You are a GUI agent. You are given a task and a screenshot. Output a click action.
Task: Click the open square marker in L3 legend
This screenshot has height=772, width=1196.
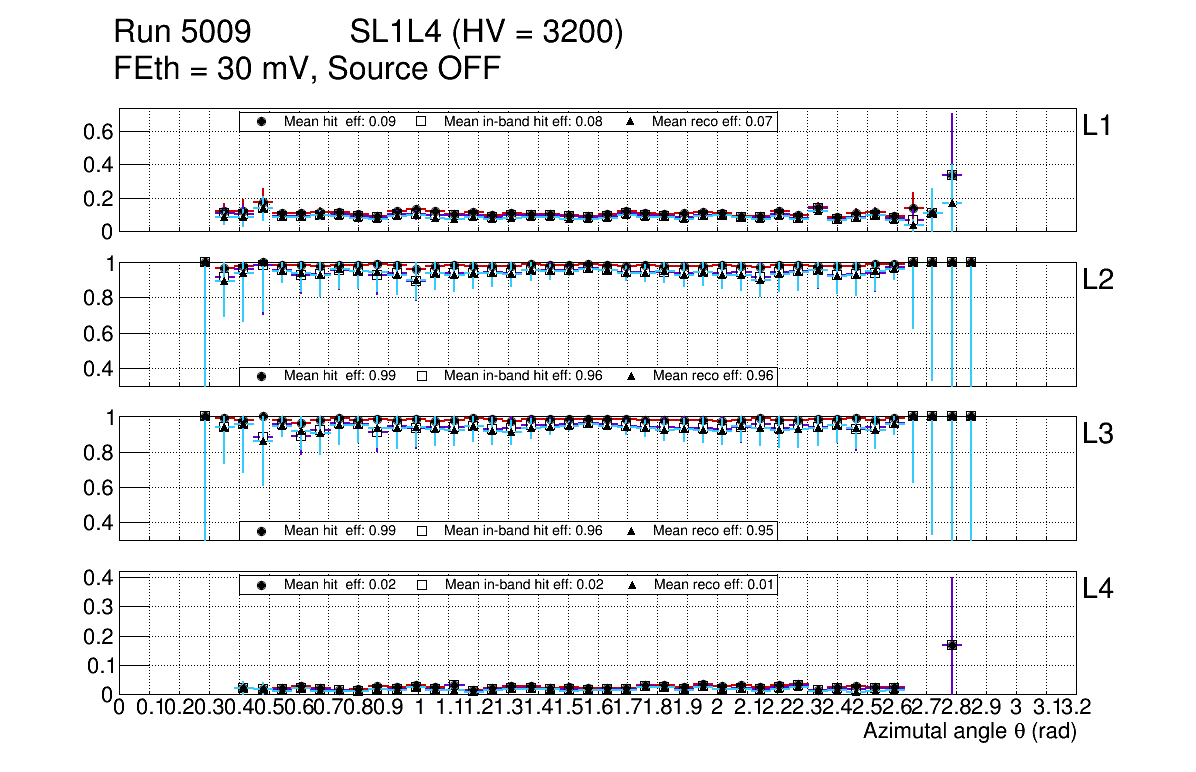click(422, 530)
